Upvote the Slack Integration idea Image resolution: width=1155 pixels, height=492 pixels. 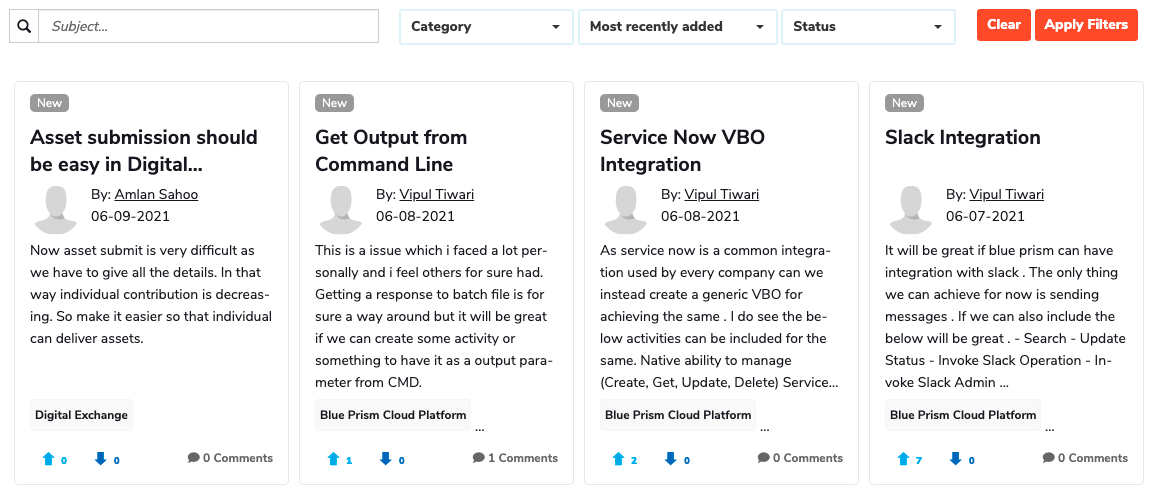[904, 459]
